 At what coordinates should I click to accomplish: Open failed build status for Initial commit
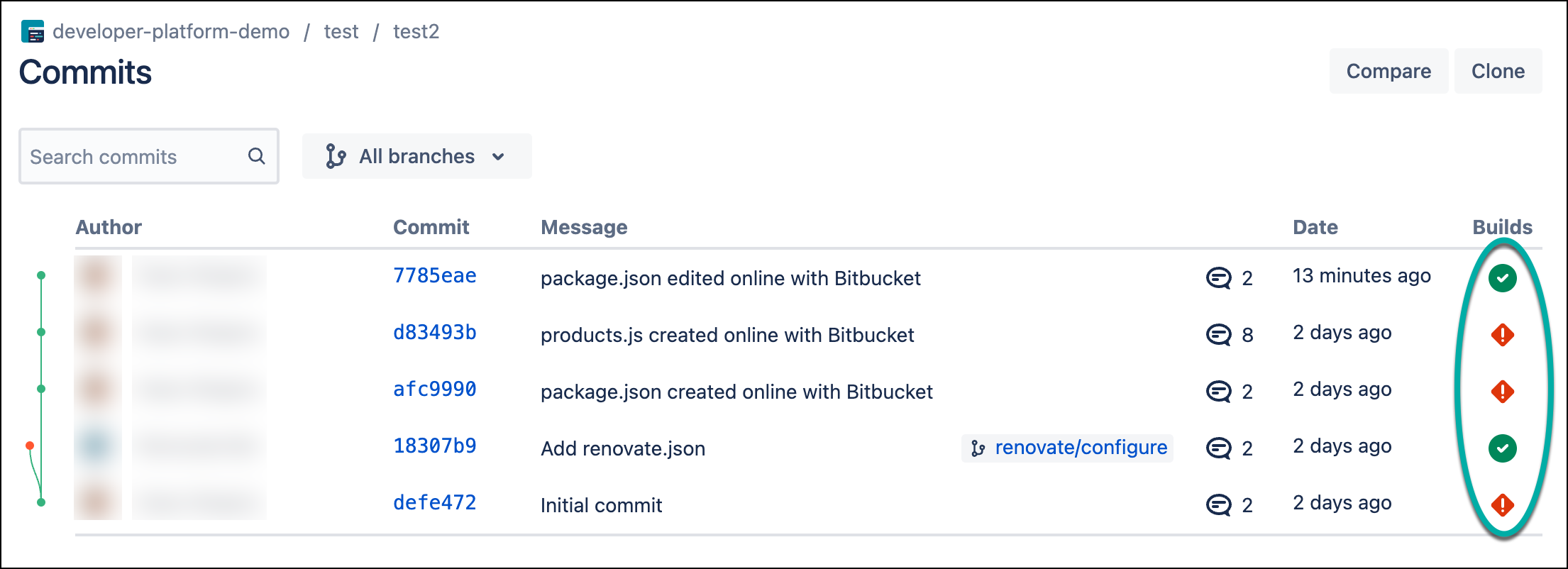pos(1502,504)
